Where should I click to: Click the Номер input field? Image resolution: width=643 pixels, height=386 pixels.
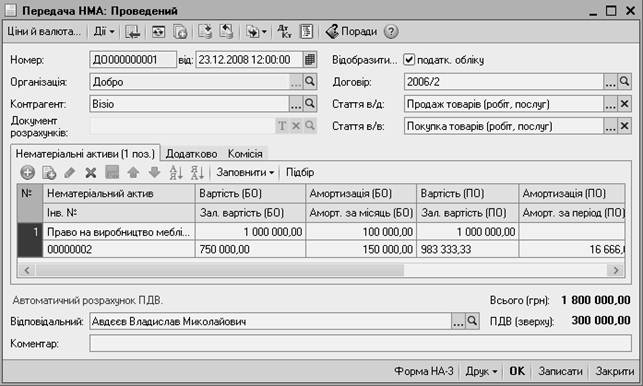point(133,60)
